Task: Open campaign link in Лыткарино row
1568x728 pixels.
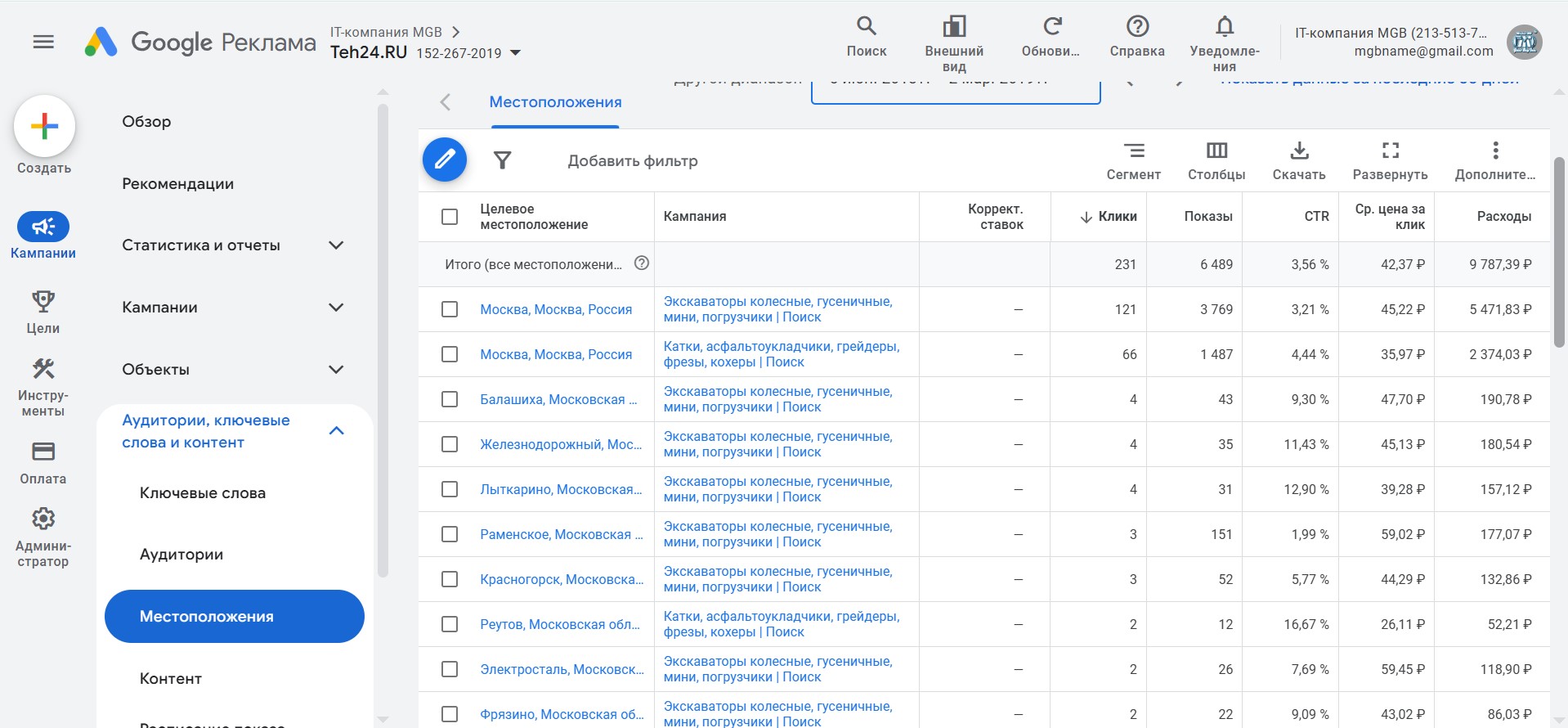Action: pos(778,489)
